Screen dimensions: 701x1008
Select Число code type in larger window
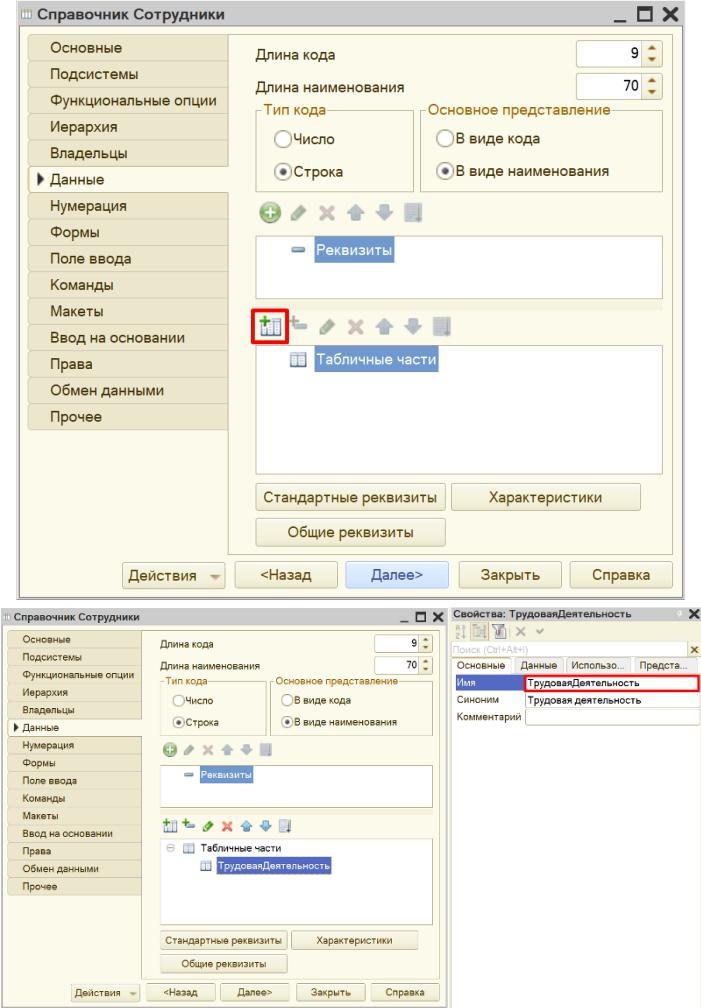[x=282, y=139]
